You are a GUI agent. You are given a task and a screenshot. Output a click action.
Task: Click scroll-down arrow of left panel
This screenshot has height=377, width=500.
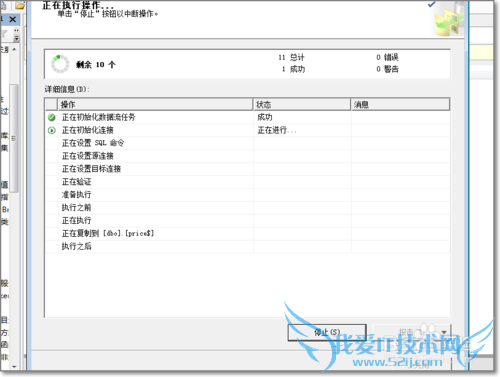pyautogui.click(x=14, y=366)
